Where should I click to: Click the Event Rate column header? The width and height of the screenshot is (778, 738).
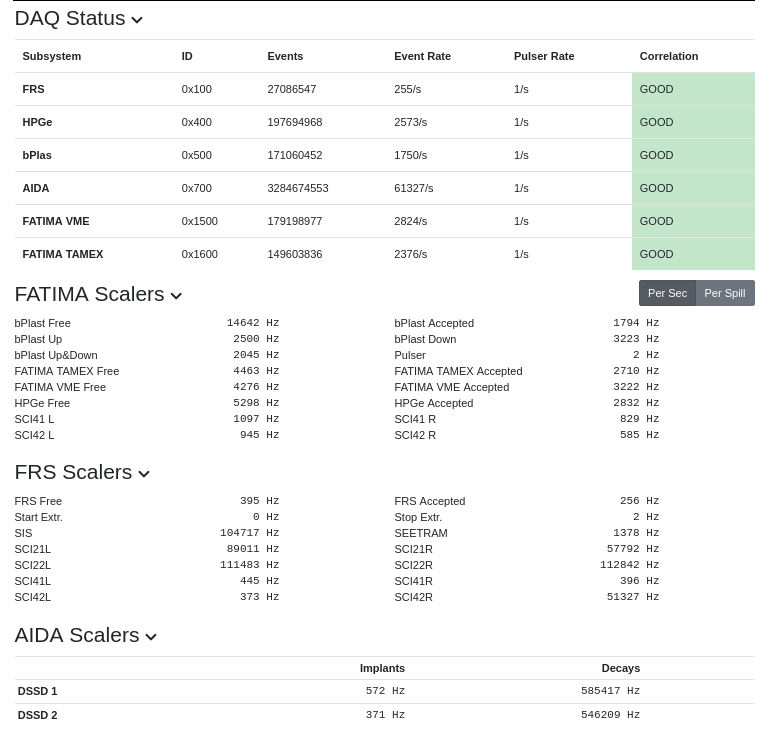pos(422,56)
